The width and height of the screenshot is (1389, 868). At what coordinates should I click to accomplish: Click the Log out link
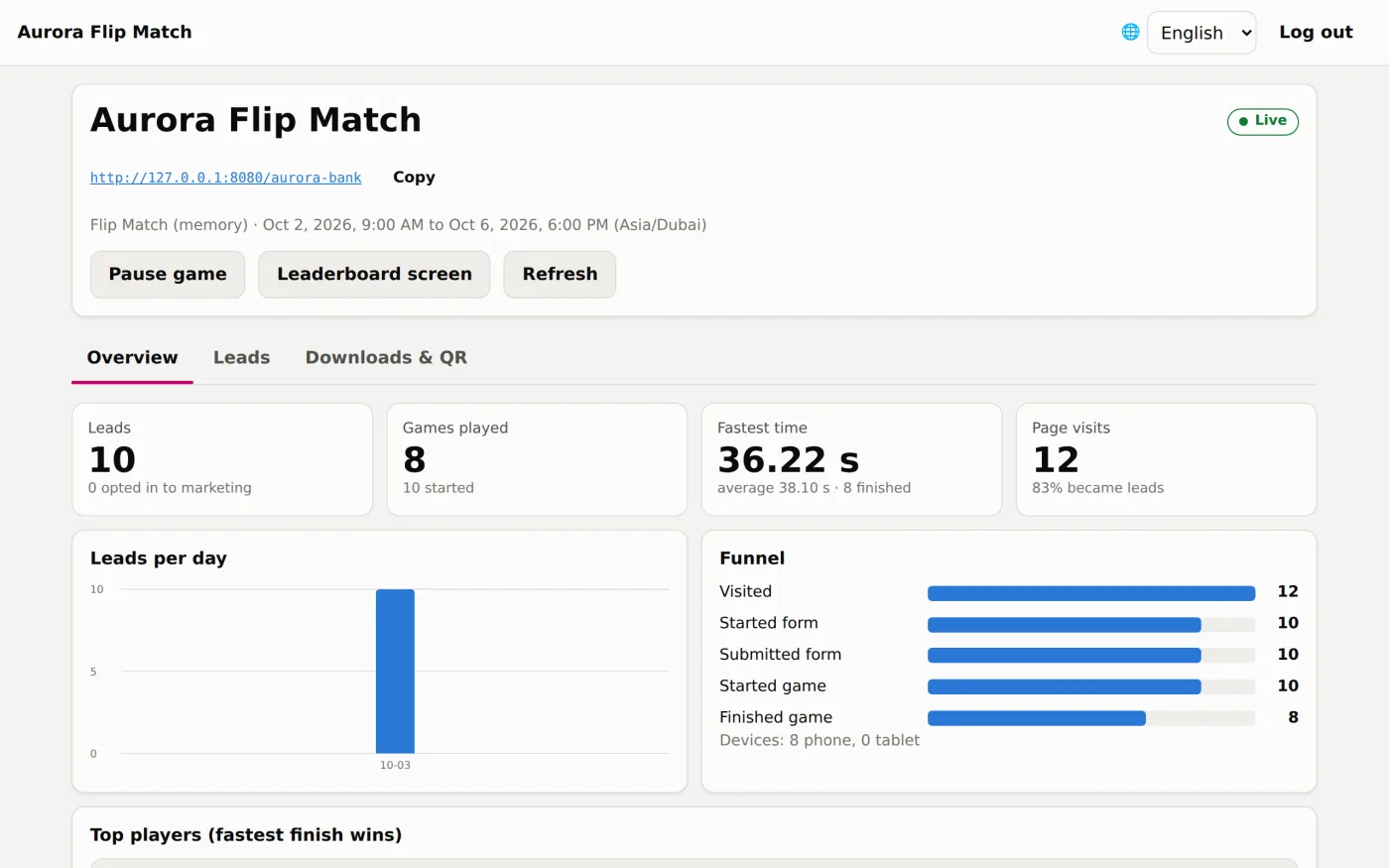point(1316,32)
